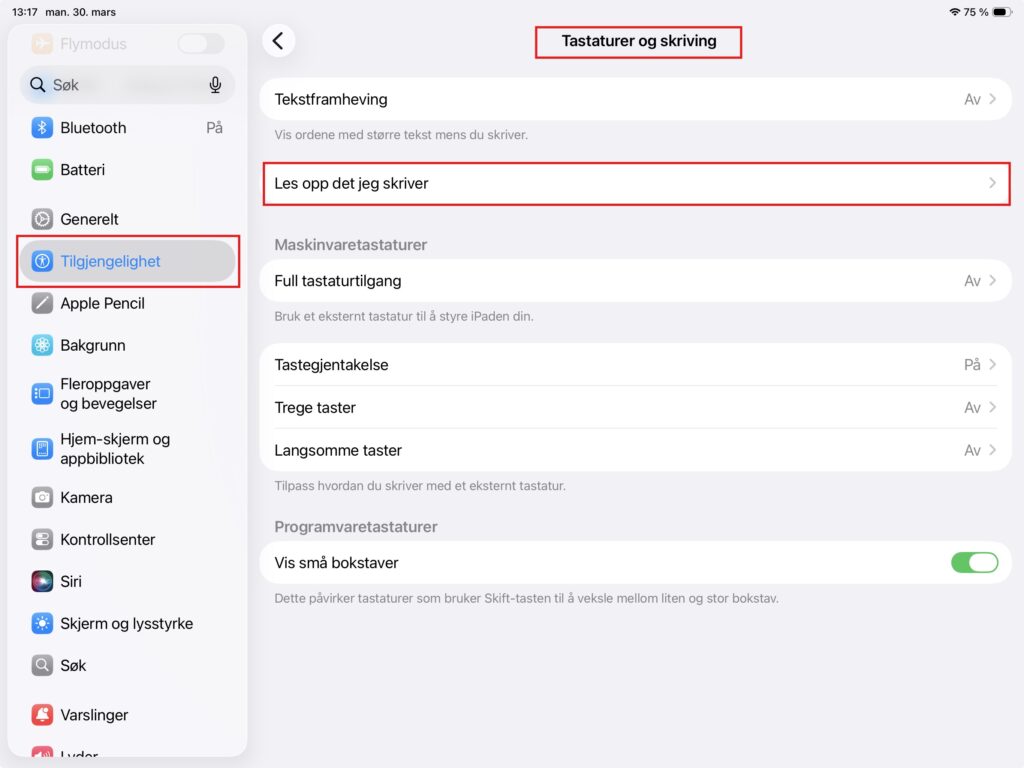Toggle the Flymodus switch
This screenshot has width=1024, height=768.
(x=200, y=44)
